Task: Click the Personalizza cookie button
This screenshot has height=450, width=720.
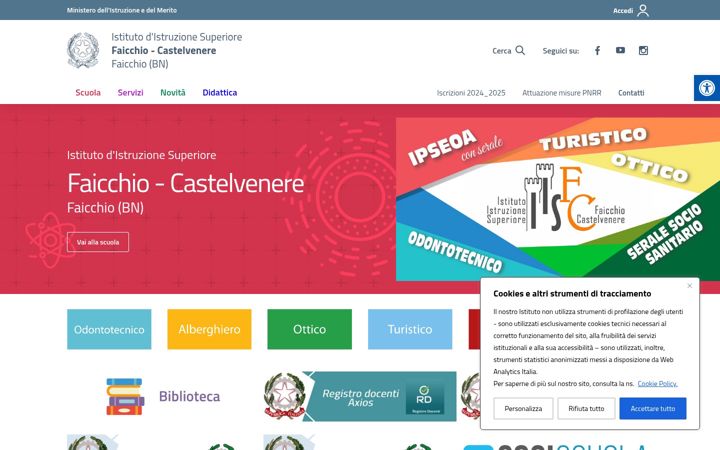Action: click(x=523, y=408)
